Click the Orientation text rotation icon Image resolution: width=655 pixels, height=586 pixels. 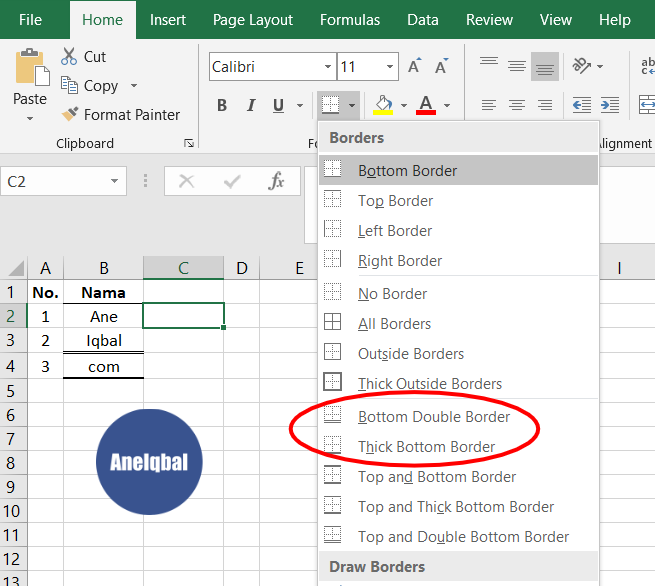[581, 66]
